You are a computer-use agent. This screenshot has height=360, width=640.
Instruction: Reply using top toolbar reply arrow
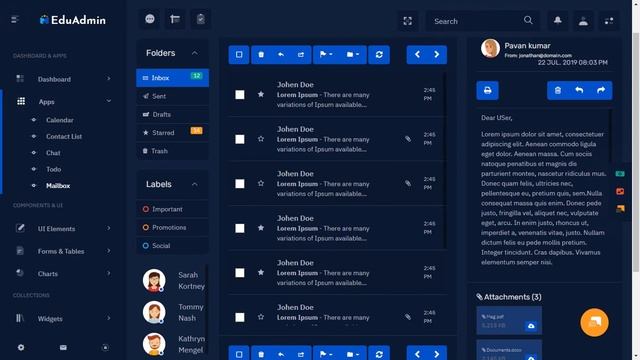(x=281, y=55)
